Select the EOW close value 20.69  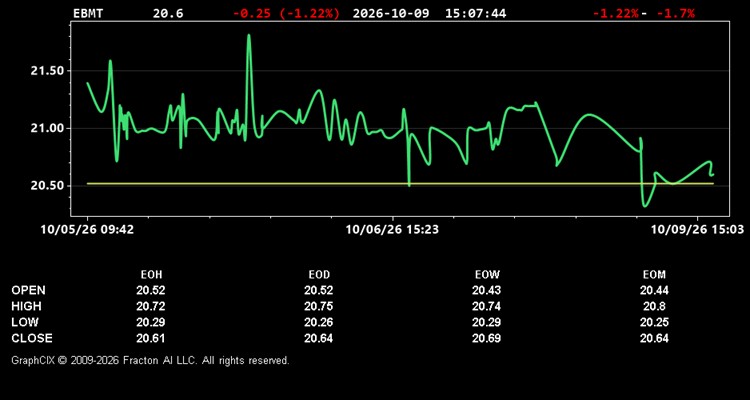click(486, 338)
